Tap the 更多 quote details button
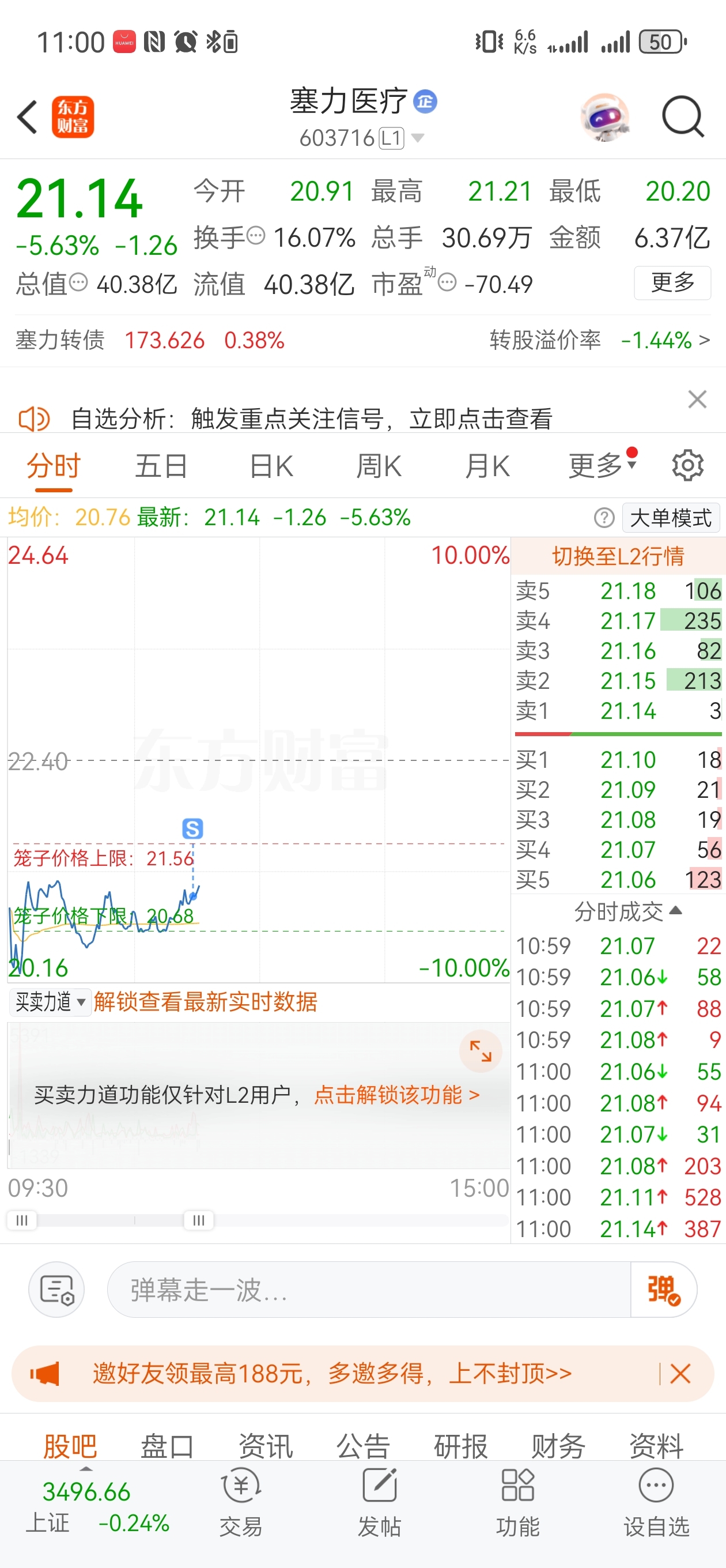 tap(672, 282)
